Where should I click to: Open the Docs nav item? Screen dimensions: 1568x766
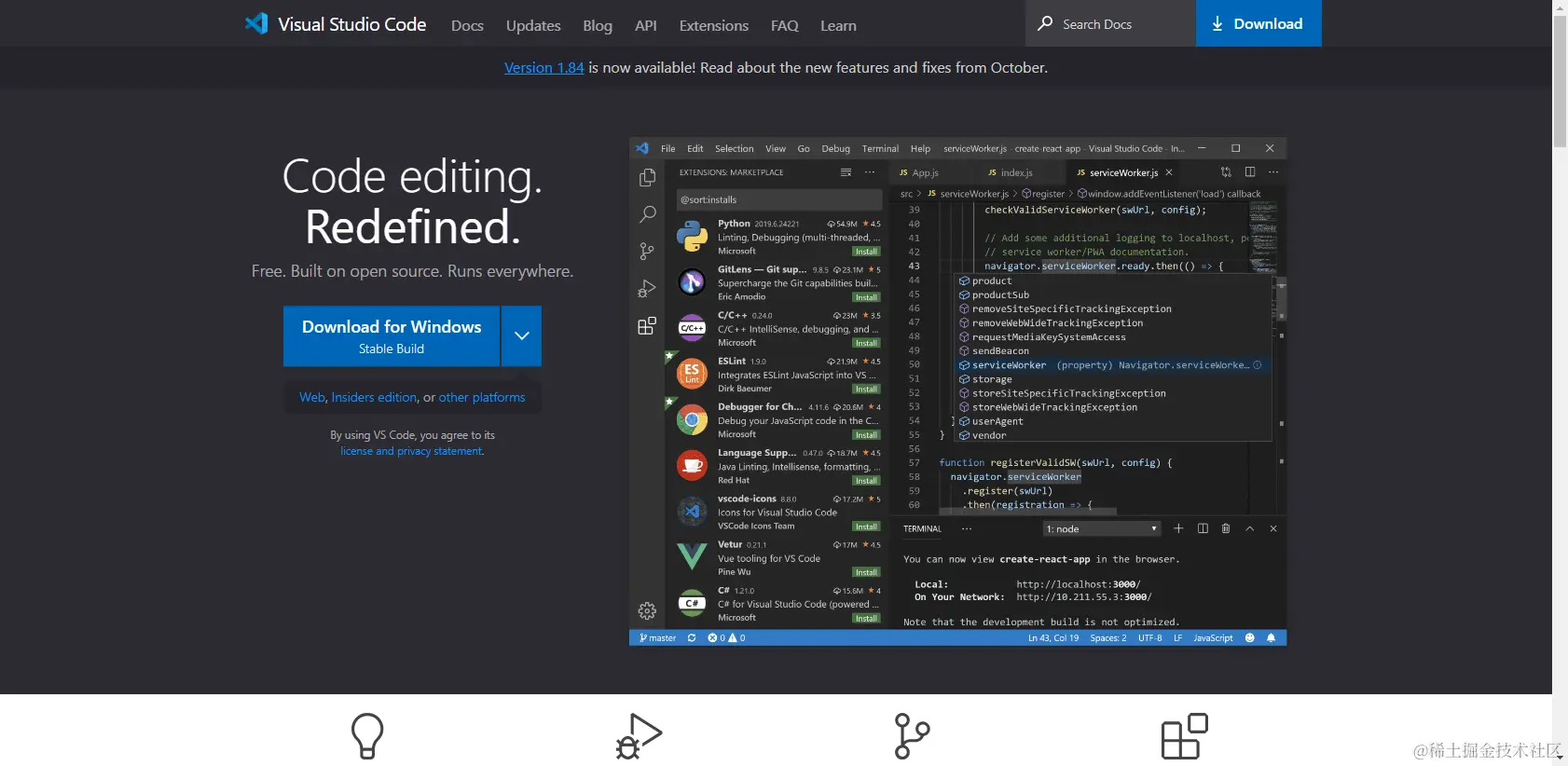(x=467, y=26)
